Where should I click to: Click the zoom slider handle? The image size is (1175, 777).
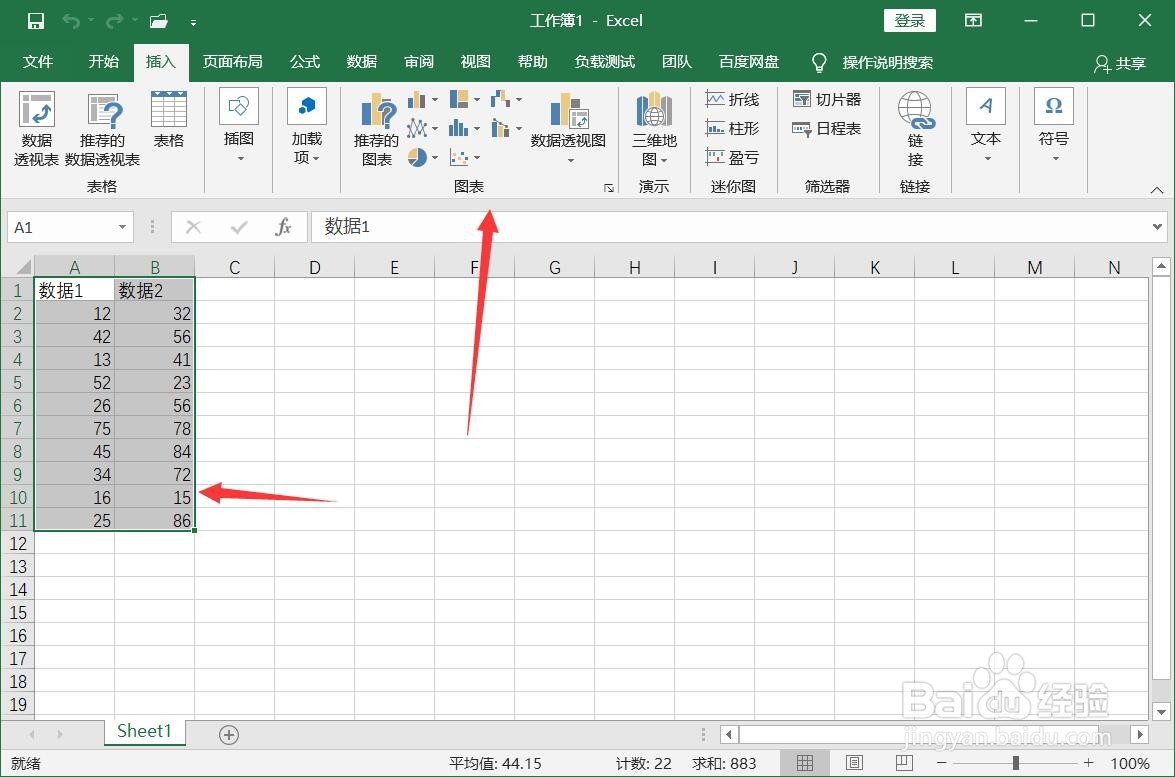click(x=1015, y=764)
